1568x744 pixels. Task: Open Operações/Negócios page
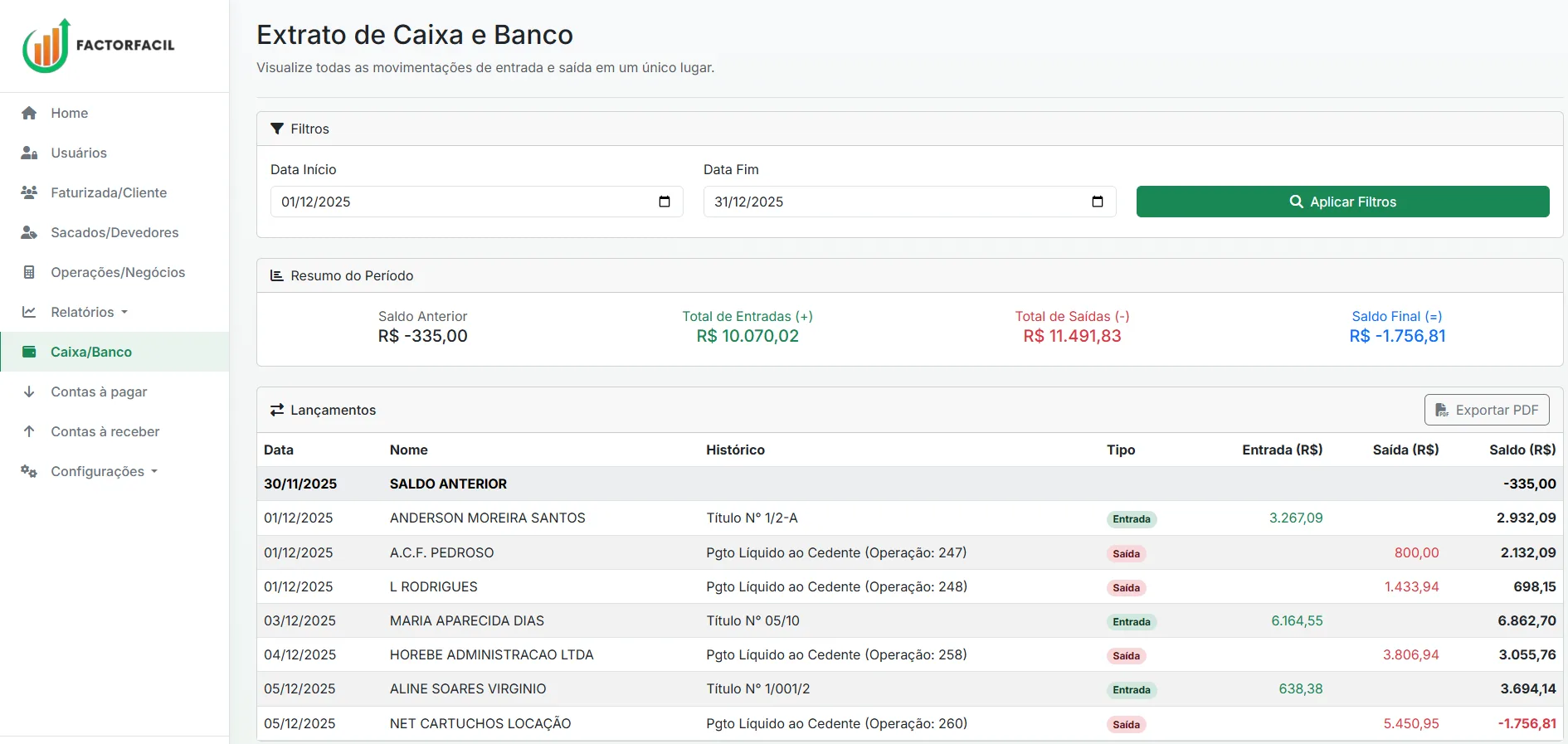[114, 272]
